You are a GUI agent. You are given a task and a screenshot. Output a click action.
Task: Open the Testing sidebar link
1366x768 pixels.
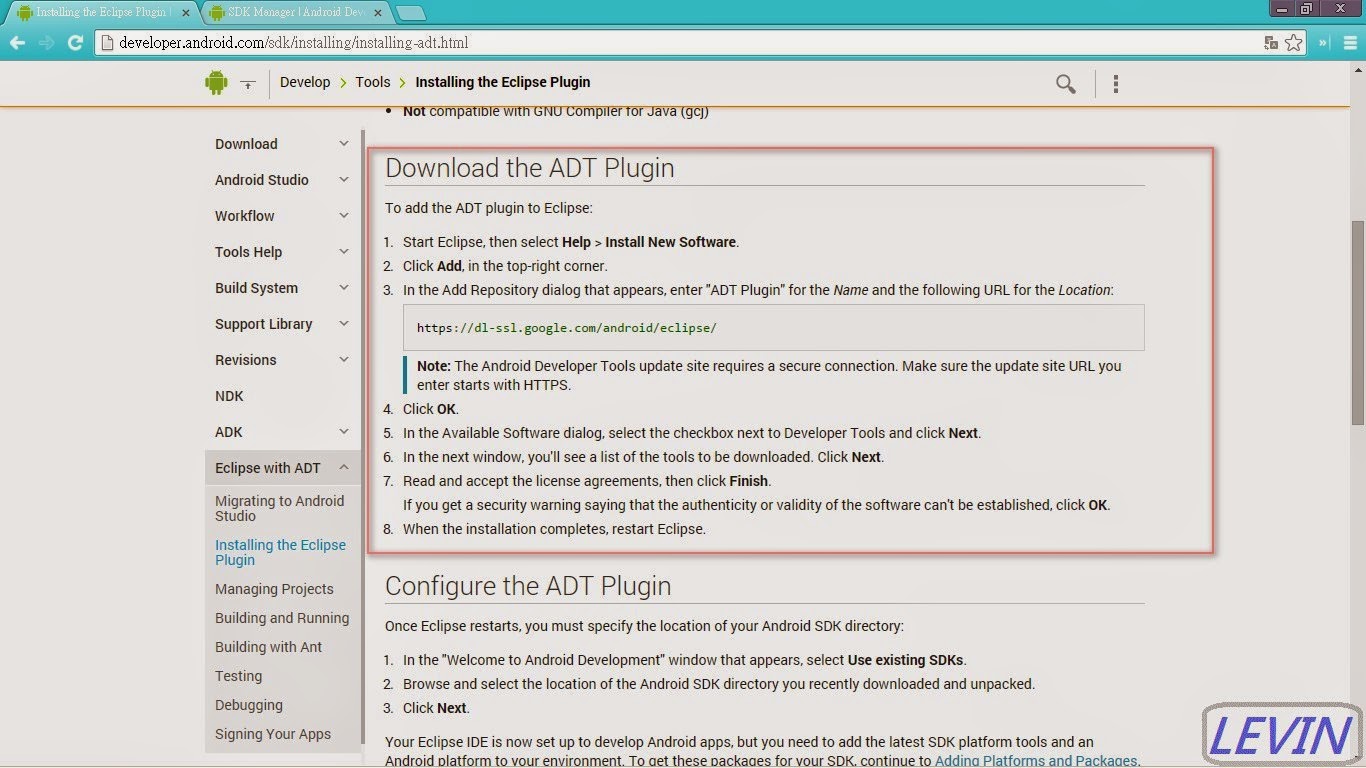pos(238,676)
